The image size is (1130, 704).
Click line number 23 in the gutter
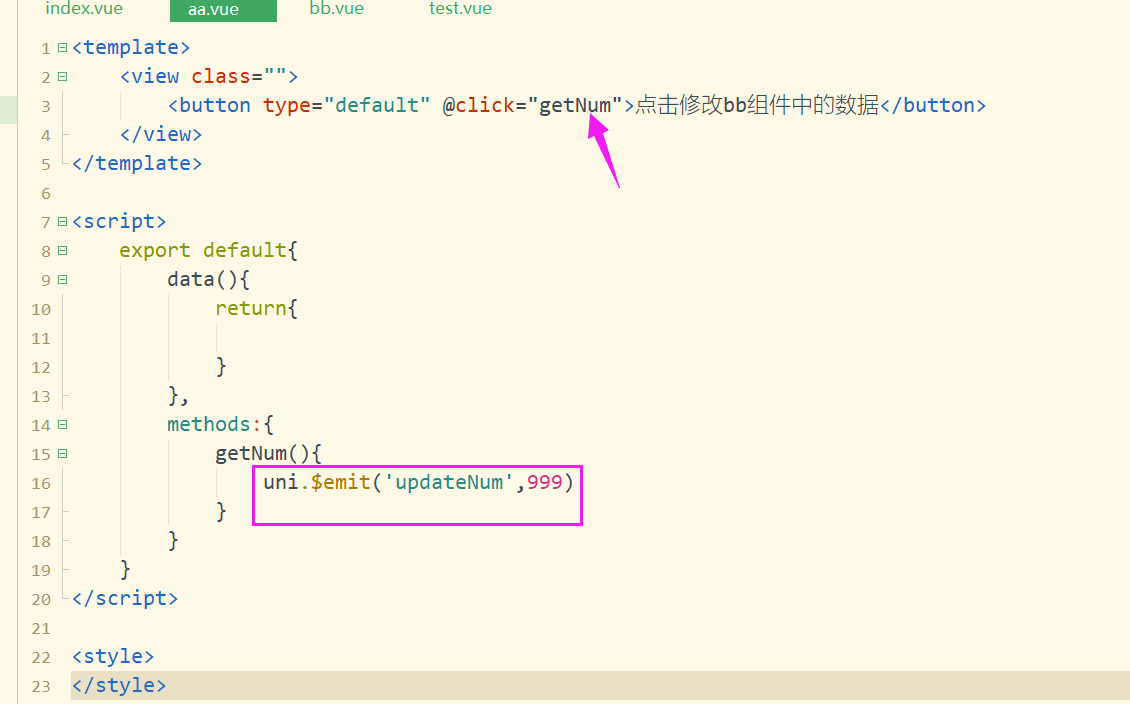click(41, 687)
